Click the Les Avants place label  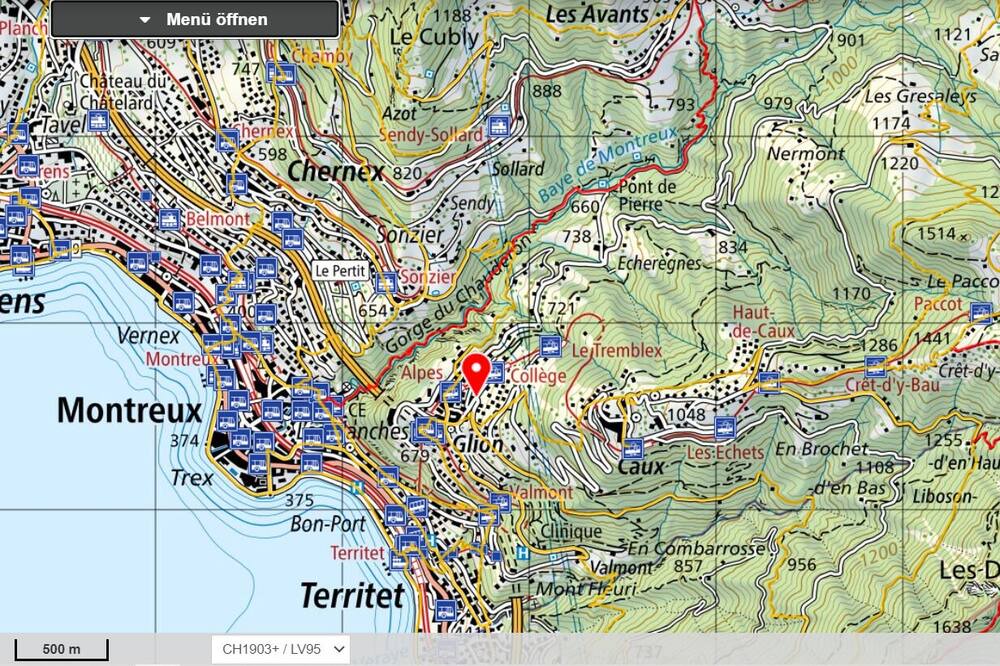598,13
